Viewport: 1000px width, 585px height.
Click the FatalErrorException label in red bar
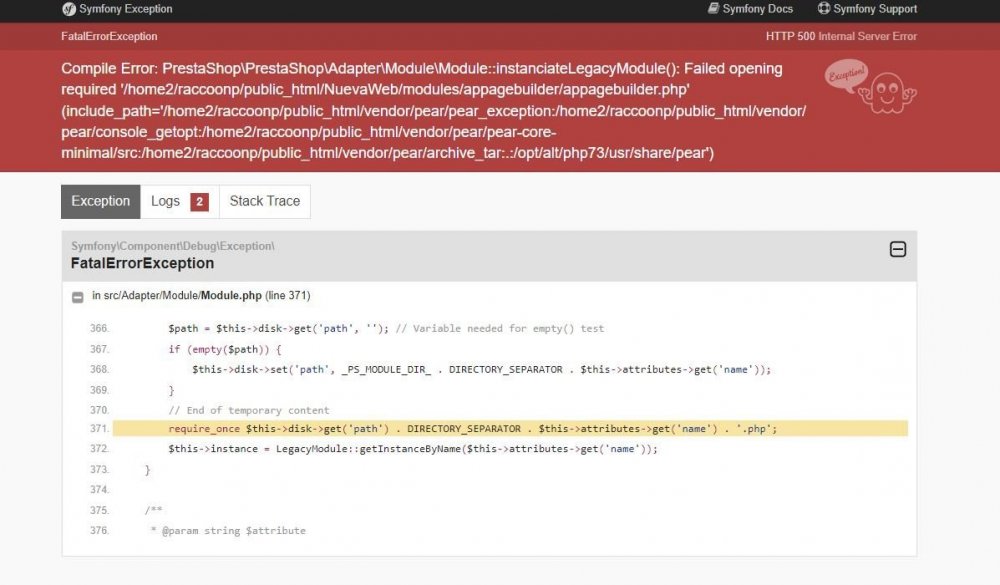point(109,36)
